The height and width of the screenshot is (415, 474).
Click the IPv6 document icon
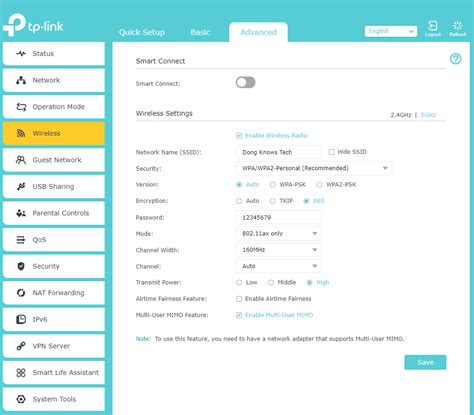[x=21, y=319]
